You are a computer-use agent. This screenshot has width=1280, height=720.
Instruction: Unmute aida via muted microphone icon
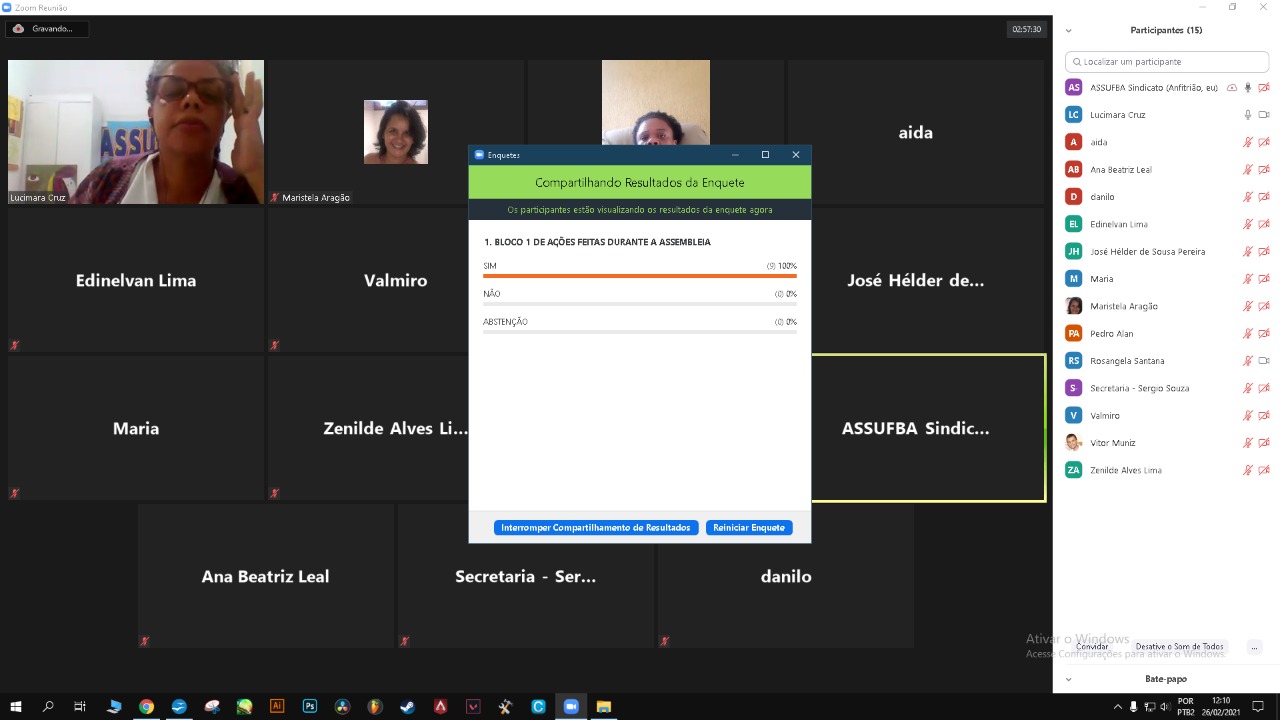coord(1247,142)
